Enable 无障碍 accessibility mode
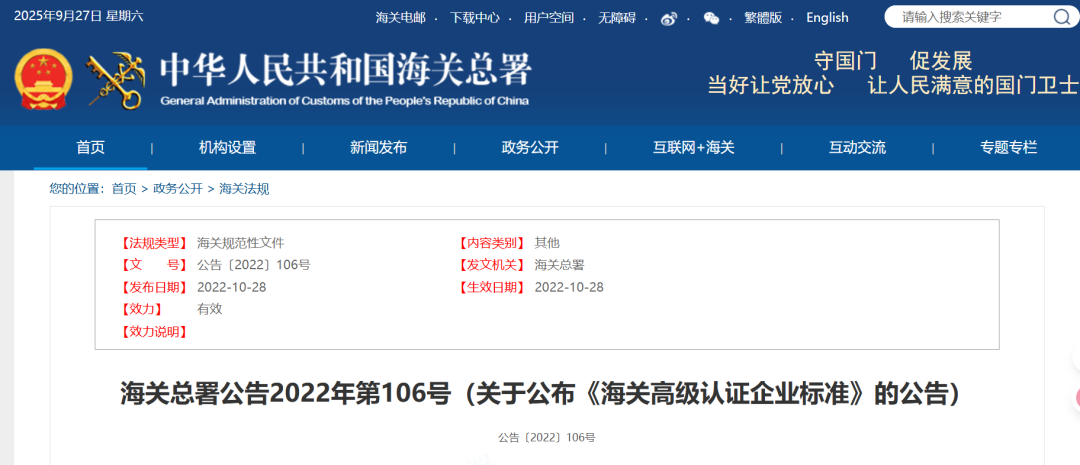1080x465 pixels. coord(617,18)
